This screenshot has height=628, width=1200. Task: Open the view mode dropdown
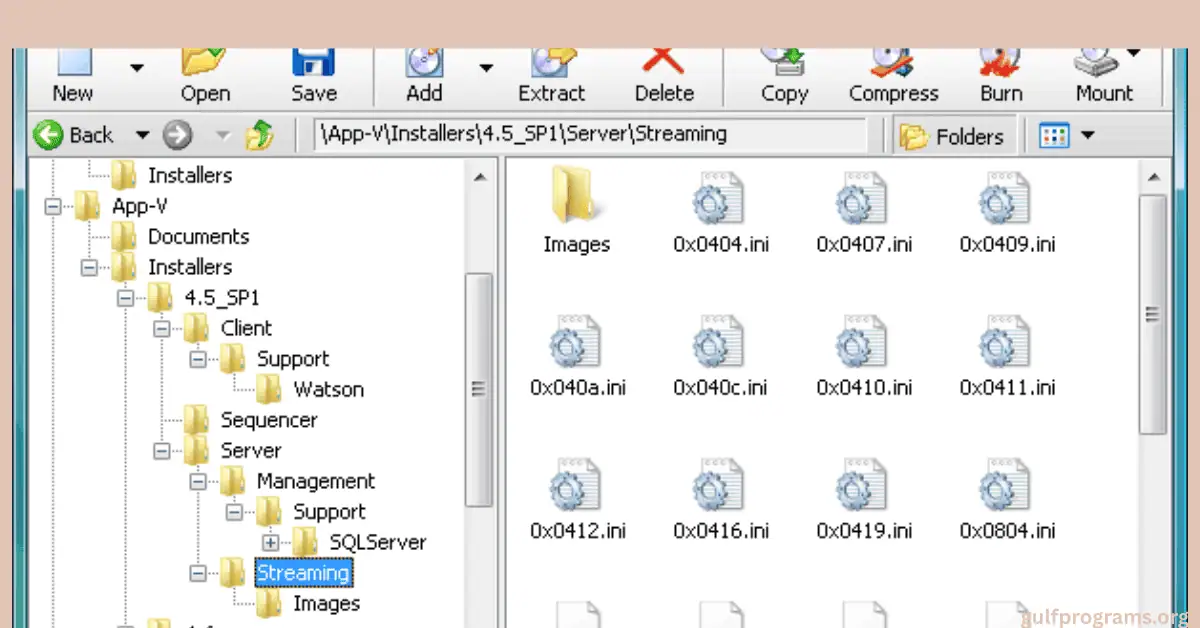coord(1087,136)
